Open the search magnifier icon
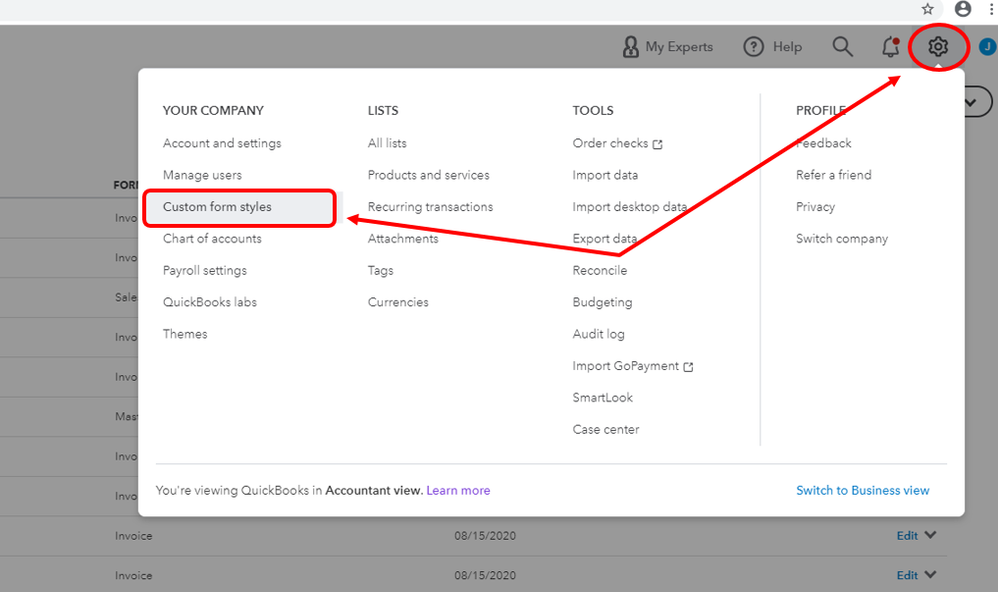The width and height of the screenshot is (998, 592). tap(843, 47)
